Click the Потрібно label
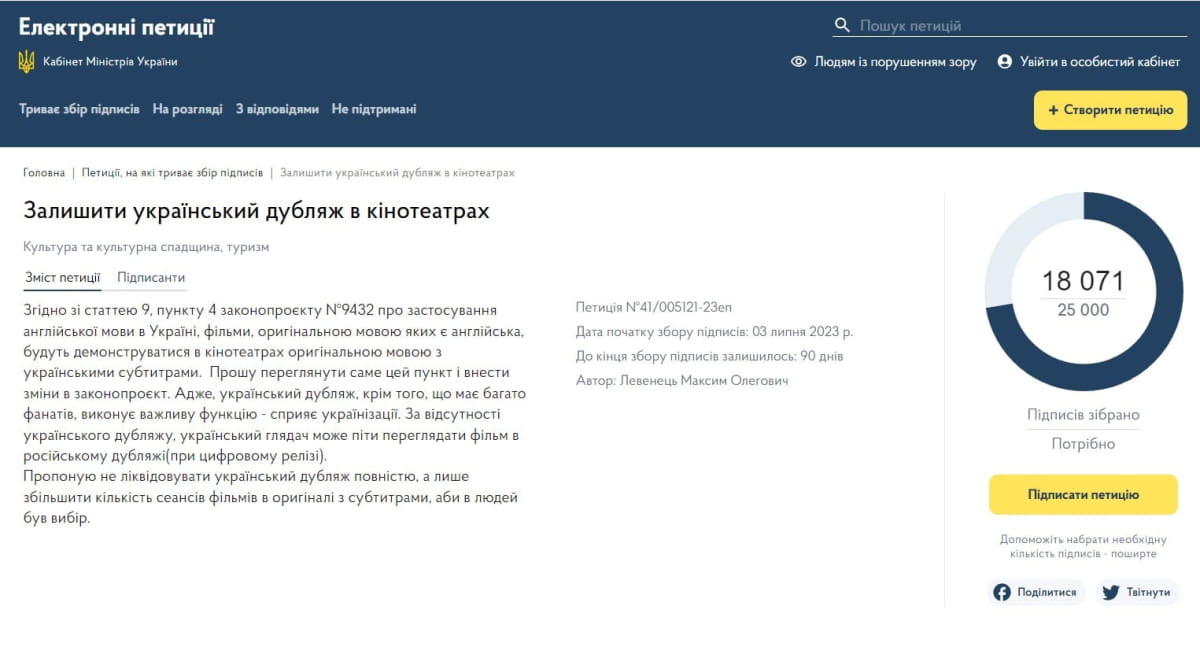This screenshot has height=669, width=1200. coord(1083,444)
